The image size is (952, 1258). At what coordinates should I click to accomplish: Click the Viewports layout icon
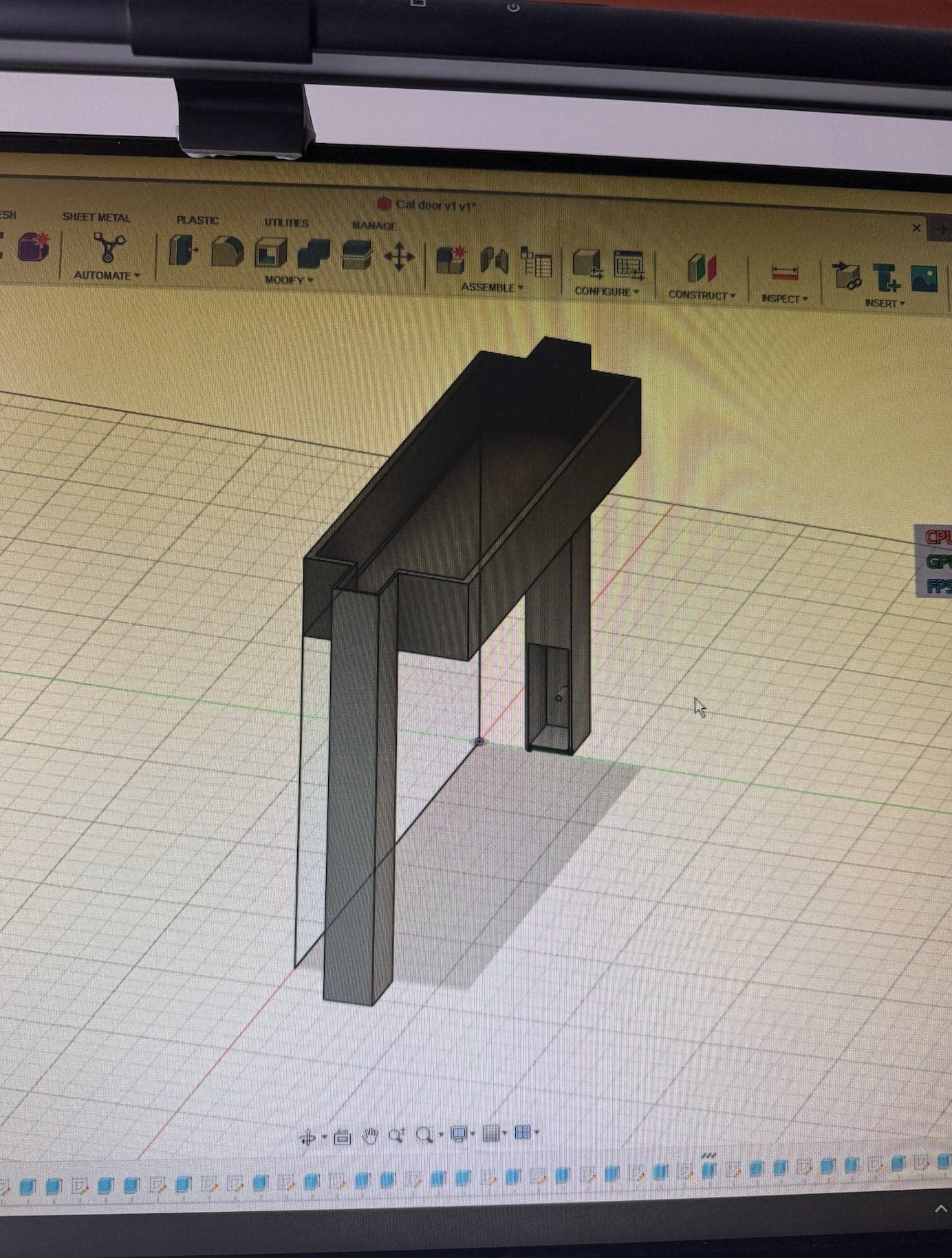click(523, 1132)
